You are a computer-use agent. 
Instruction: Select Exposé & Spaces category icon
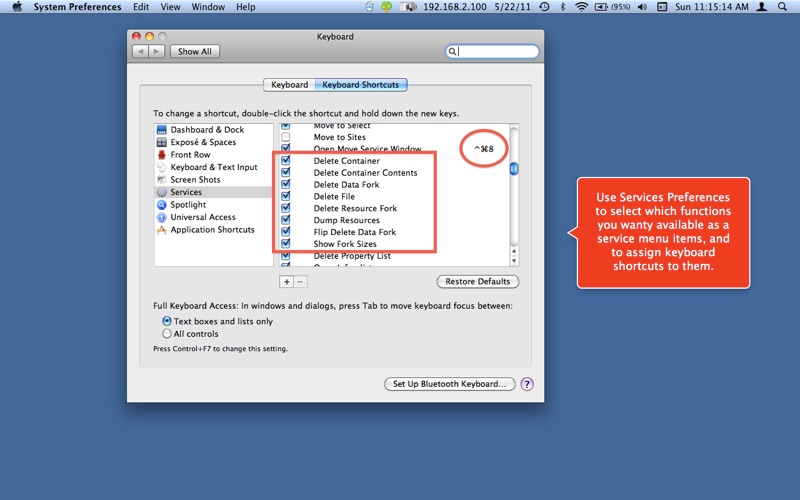161,142
